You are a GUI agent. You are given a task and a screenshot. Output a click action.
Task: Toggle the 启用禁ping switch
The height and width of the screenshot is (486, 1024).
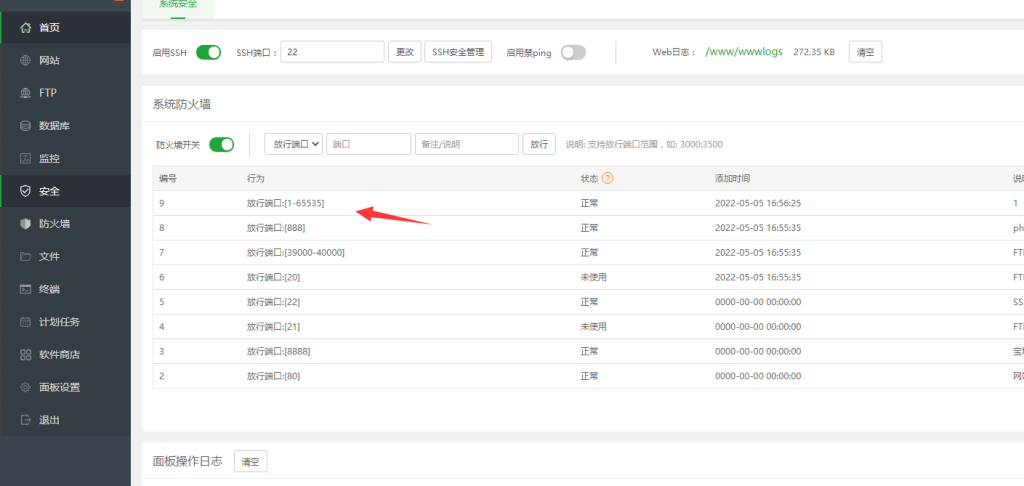pos(573,52)
